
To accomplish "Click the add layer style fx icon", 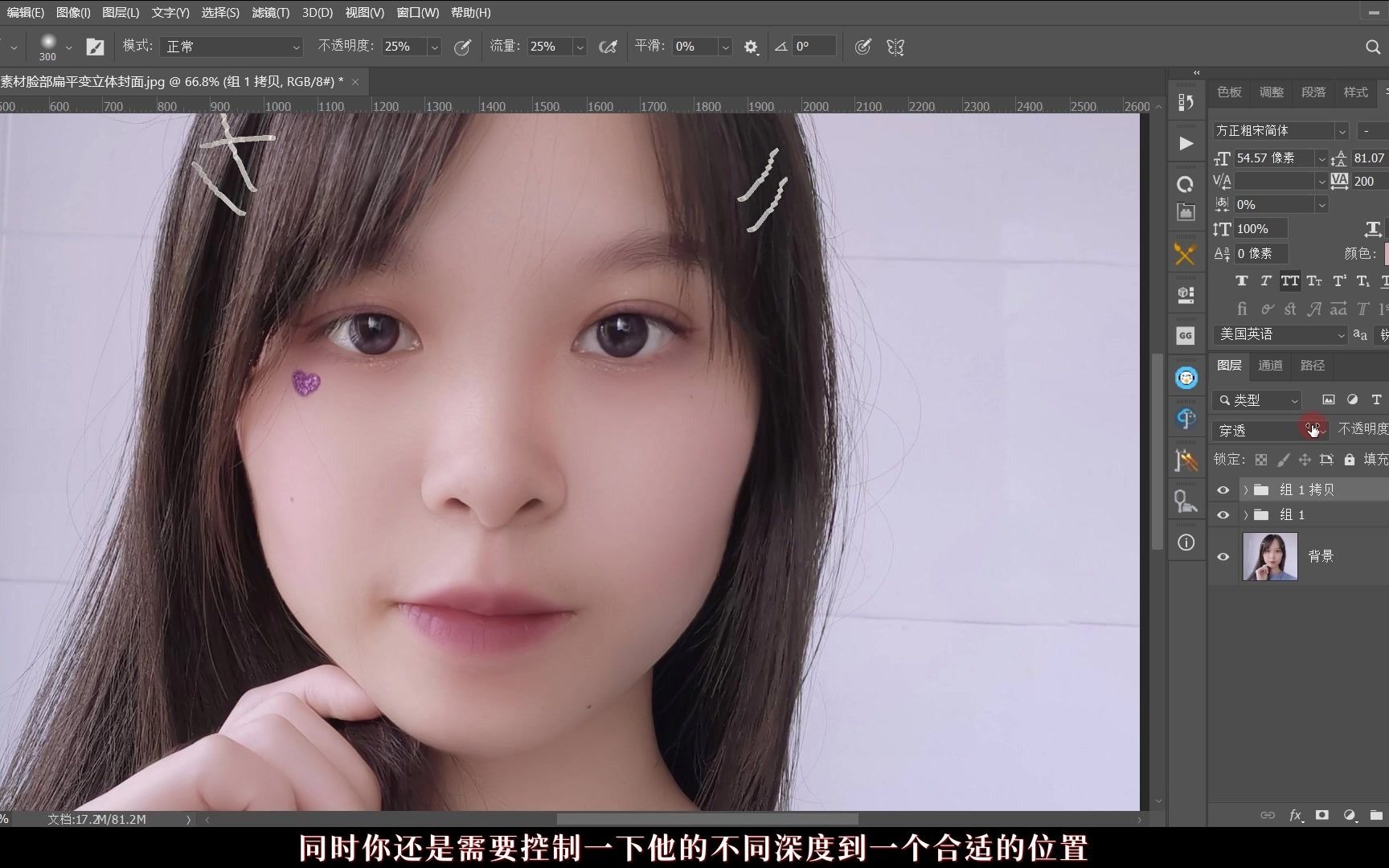I will click(x=1295, y=815).
